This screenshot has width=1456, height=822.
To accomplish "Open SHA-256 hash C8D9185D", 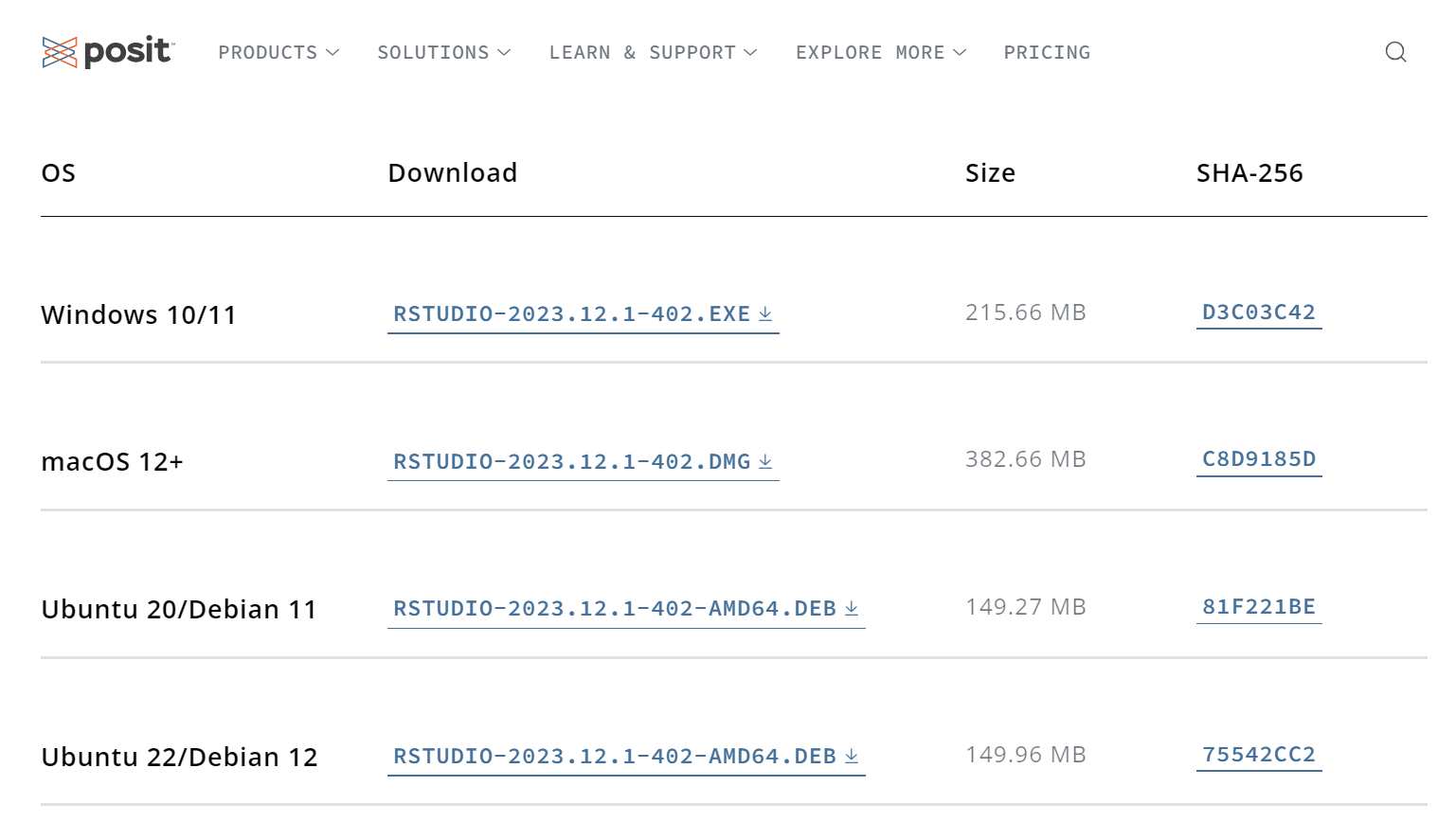I will 1258,459.
